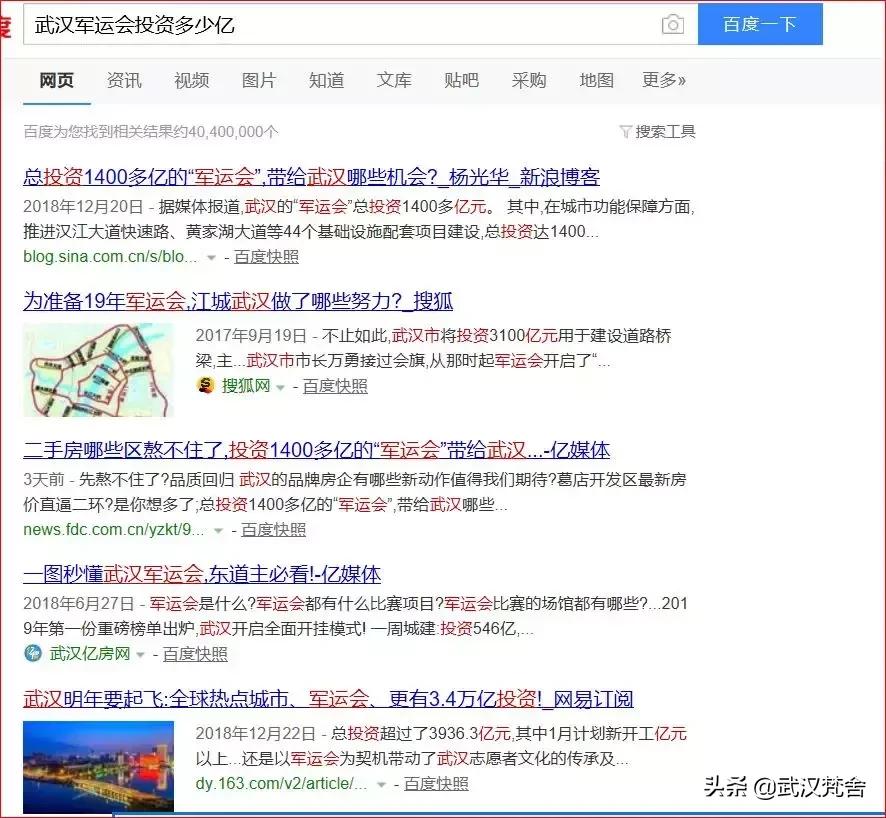Click the 武汉亿房网 source icon
The width and height of the screenshot is (886, 818).
[33, 654]
